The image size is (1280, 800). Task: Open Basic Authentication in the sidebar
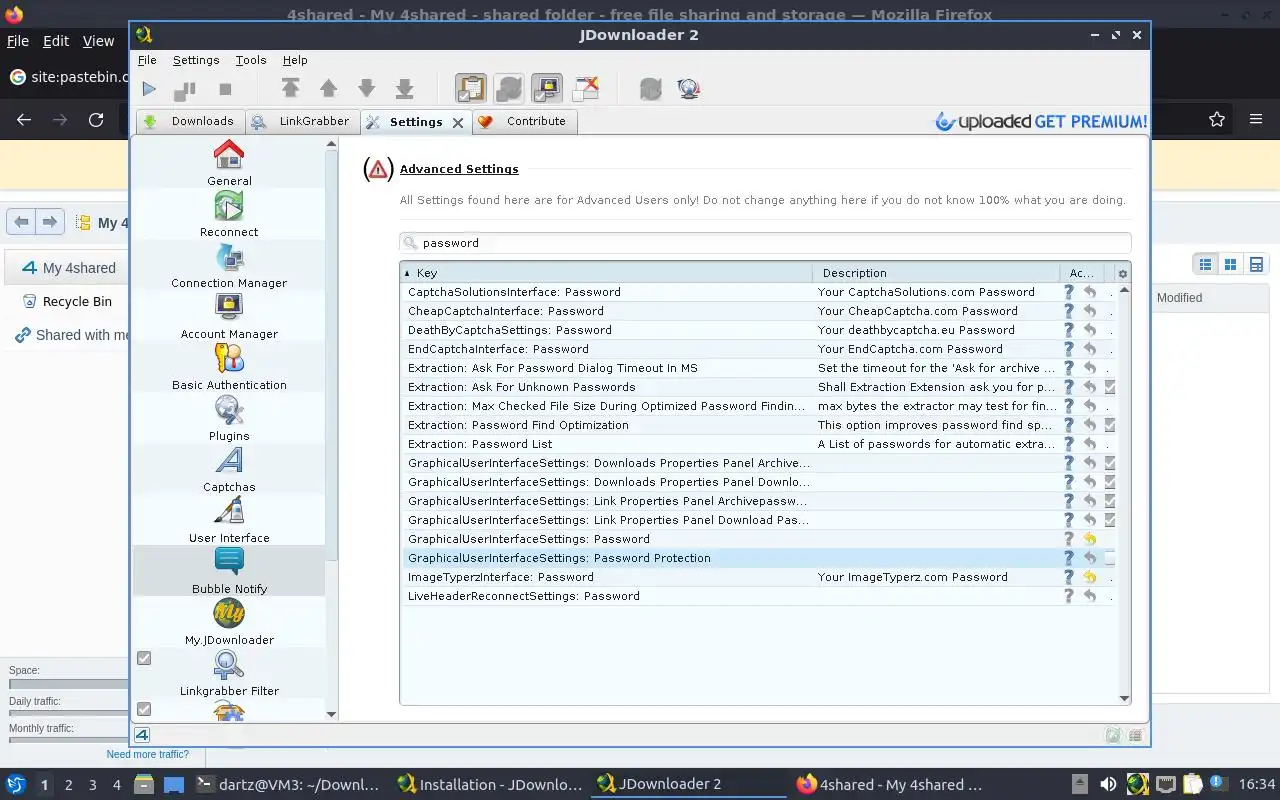click(229, 368)
